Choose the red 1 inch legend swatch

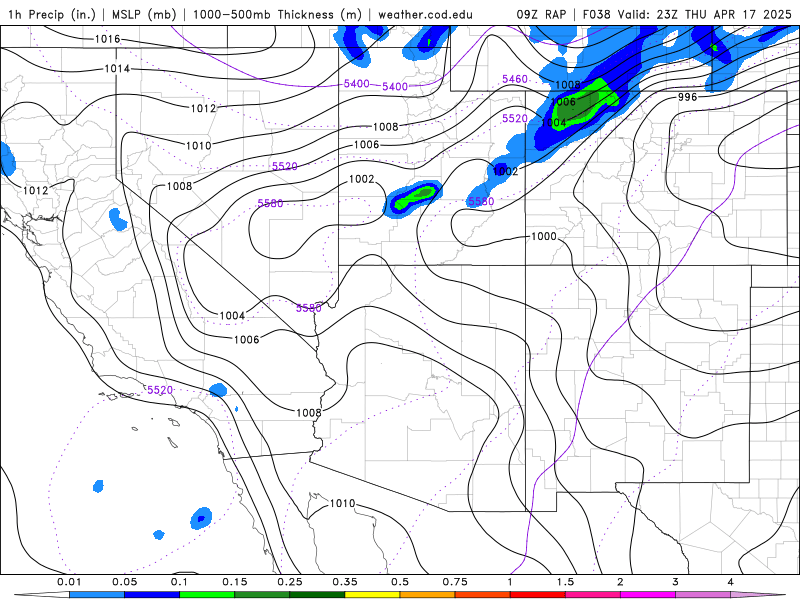pyautogui.click(x=538, y=595)
